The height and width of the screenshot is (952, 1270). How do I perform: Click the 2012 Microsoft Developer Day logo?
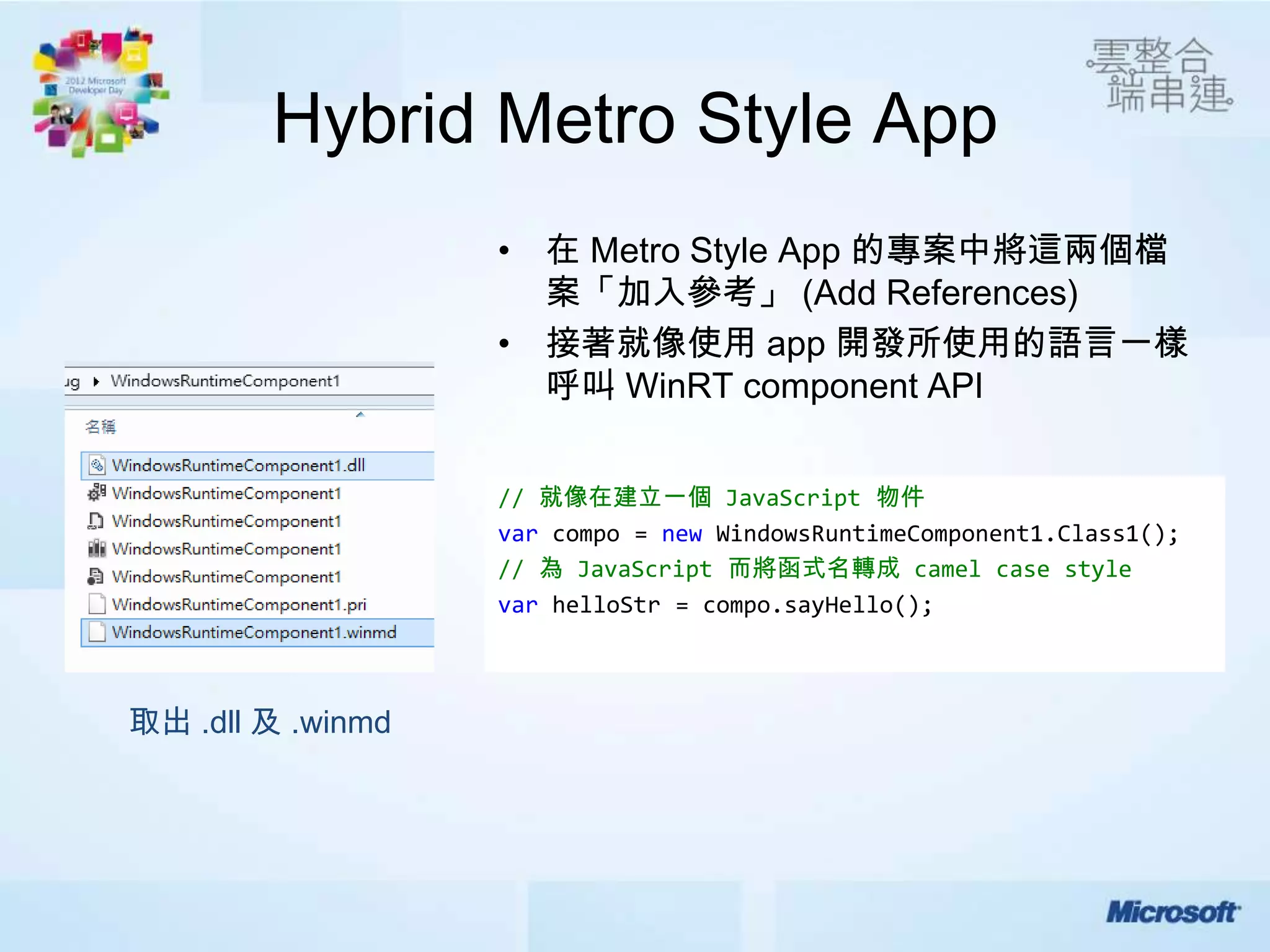pyautogui.click(x=99, y=90)
